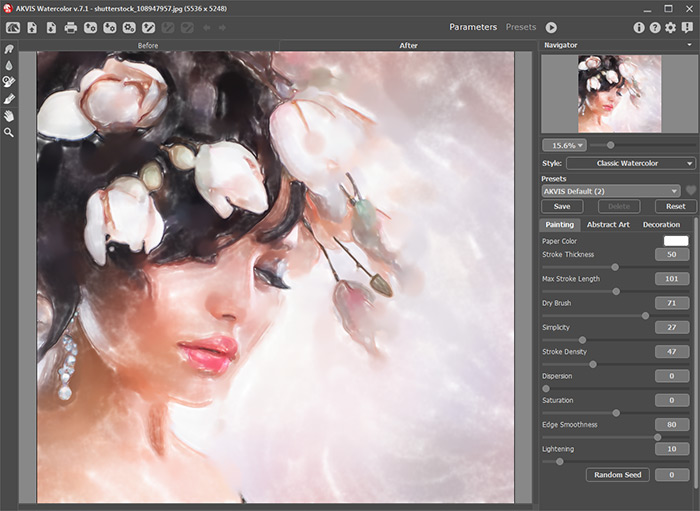Generate a new Random Seed
Screen dimensions: 700x511
(x=617, y=475)
